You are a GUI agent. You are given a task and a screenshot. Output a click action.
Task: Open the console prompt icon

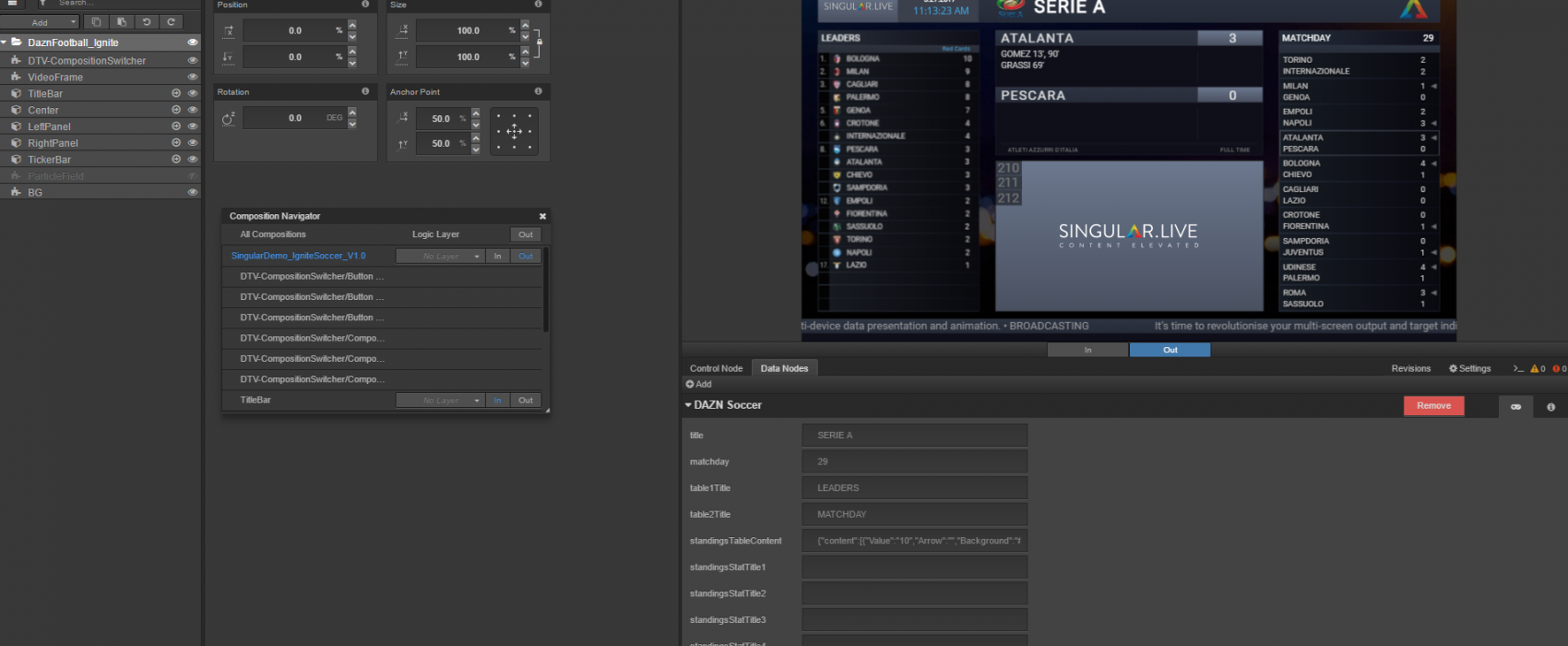pos(1517,368)
